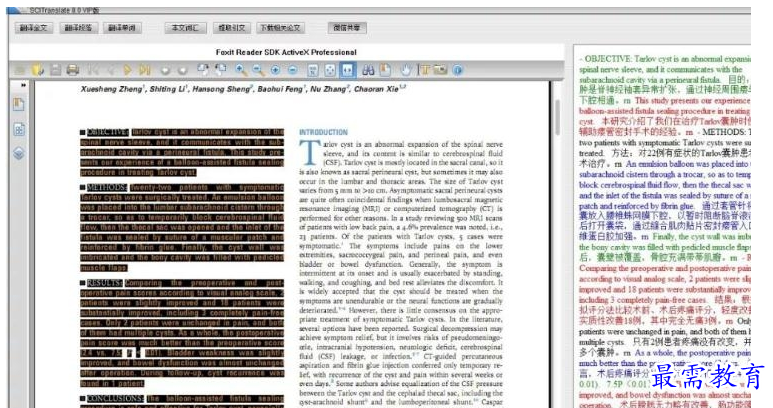This screenshot has width=773, height=408.
Task: Click the 下载相关论文 download papers button
Action: click(281, 28)
